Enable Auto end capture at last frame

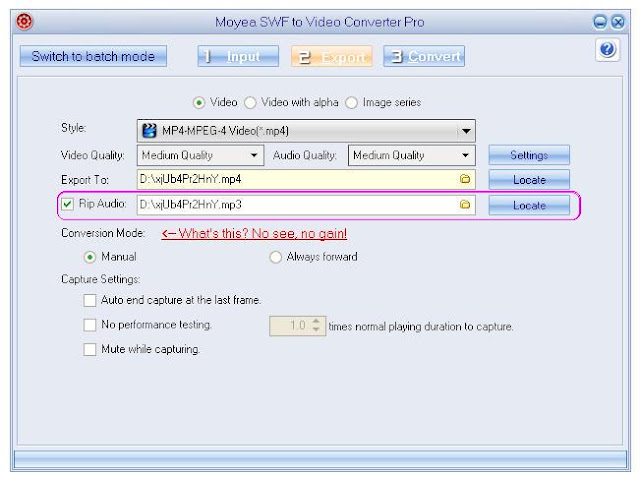[x=90, y=300]
